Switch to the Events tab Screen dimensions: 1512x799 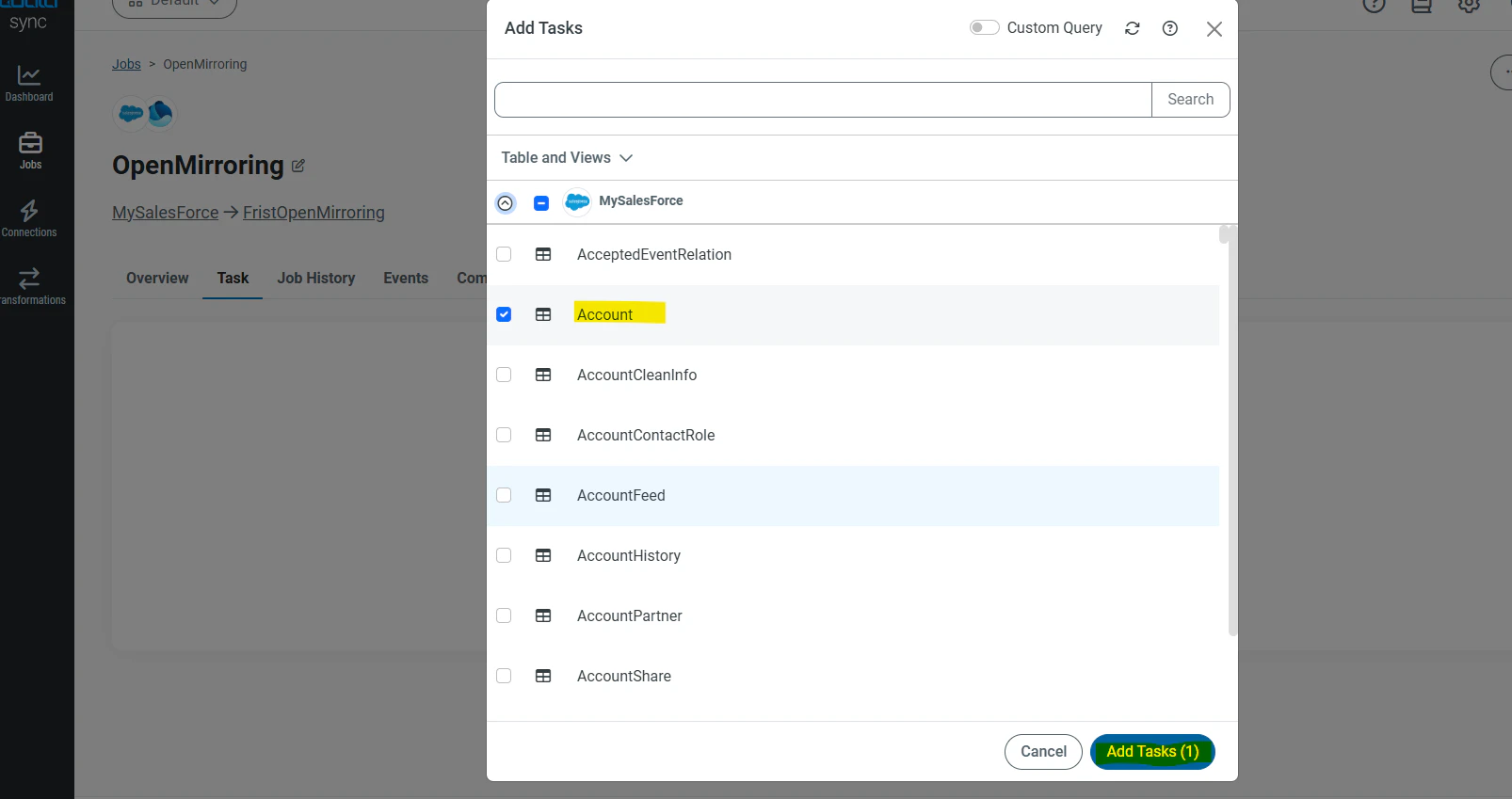(x=406, y=279)
